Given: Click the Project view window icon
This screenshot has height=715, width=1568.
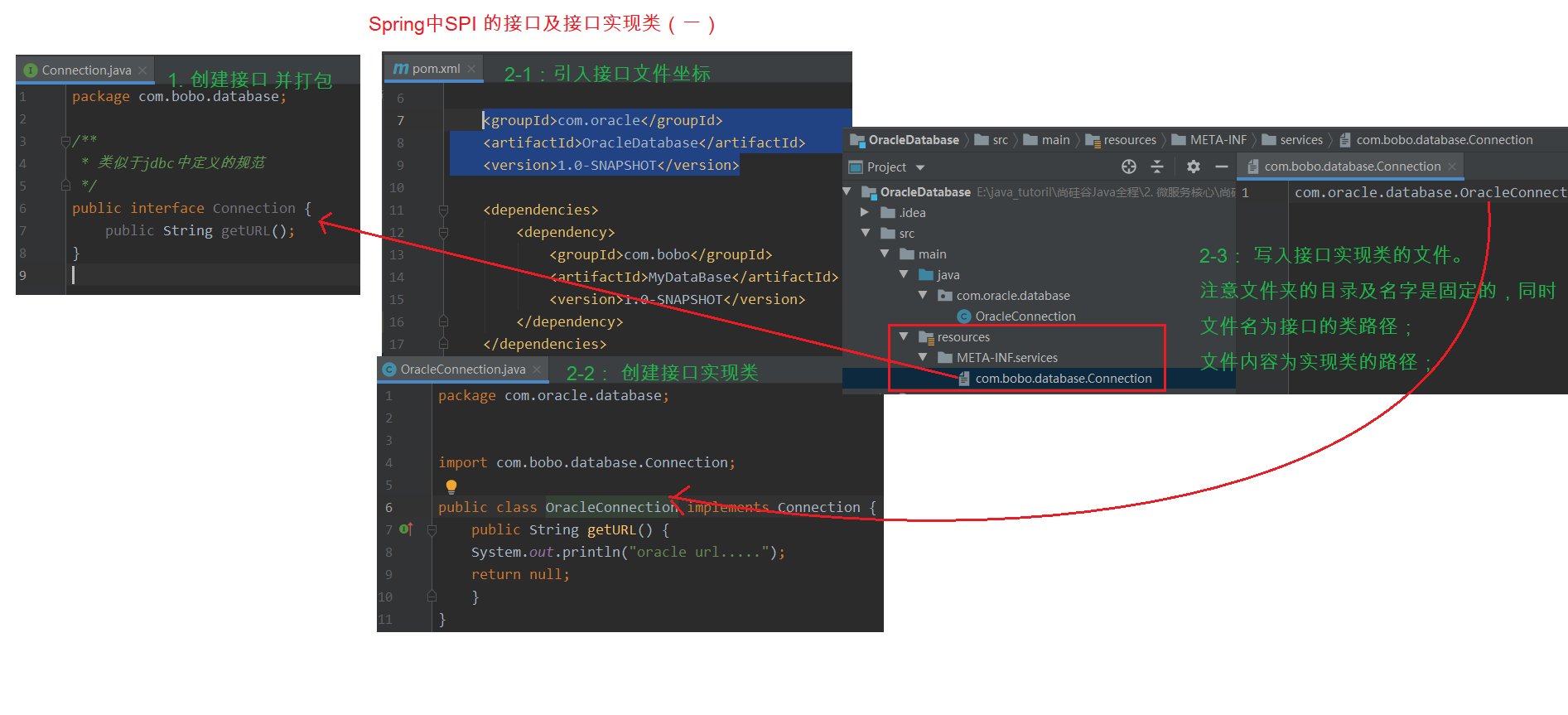Looking at the screenshot, I should click(856, 167).
